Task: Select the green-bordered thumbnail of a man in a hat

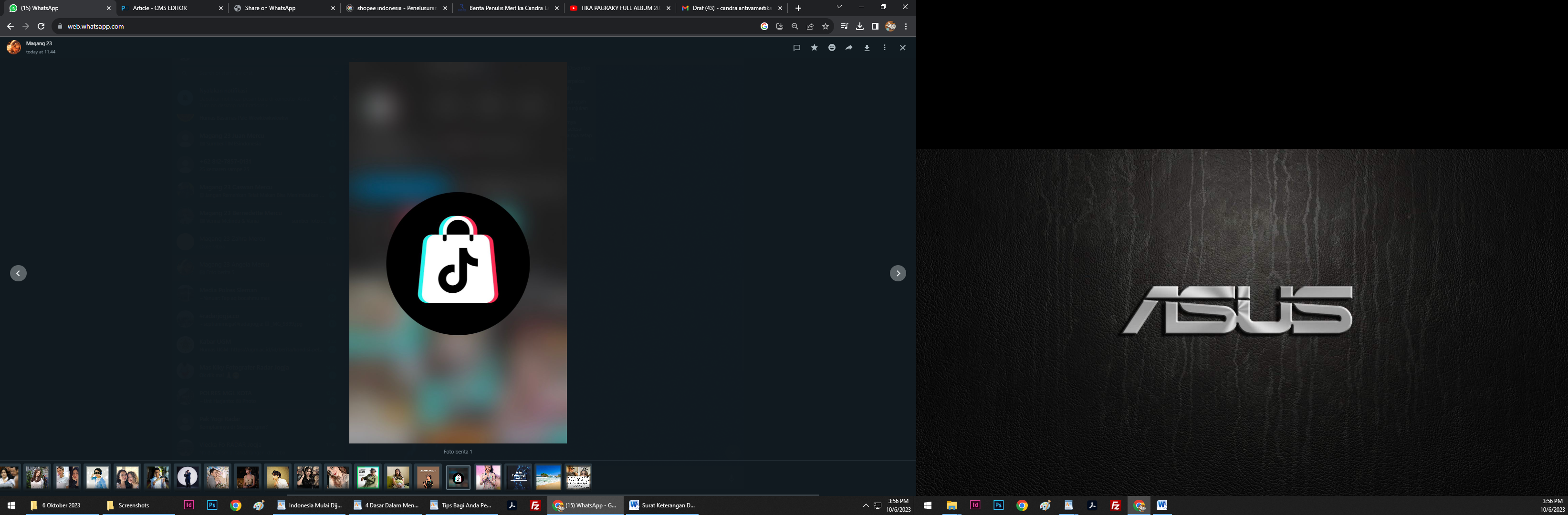Action: pyautogui.click(x=368, y=477)
